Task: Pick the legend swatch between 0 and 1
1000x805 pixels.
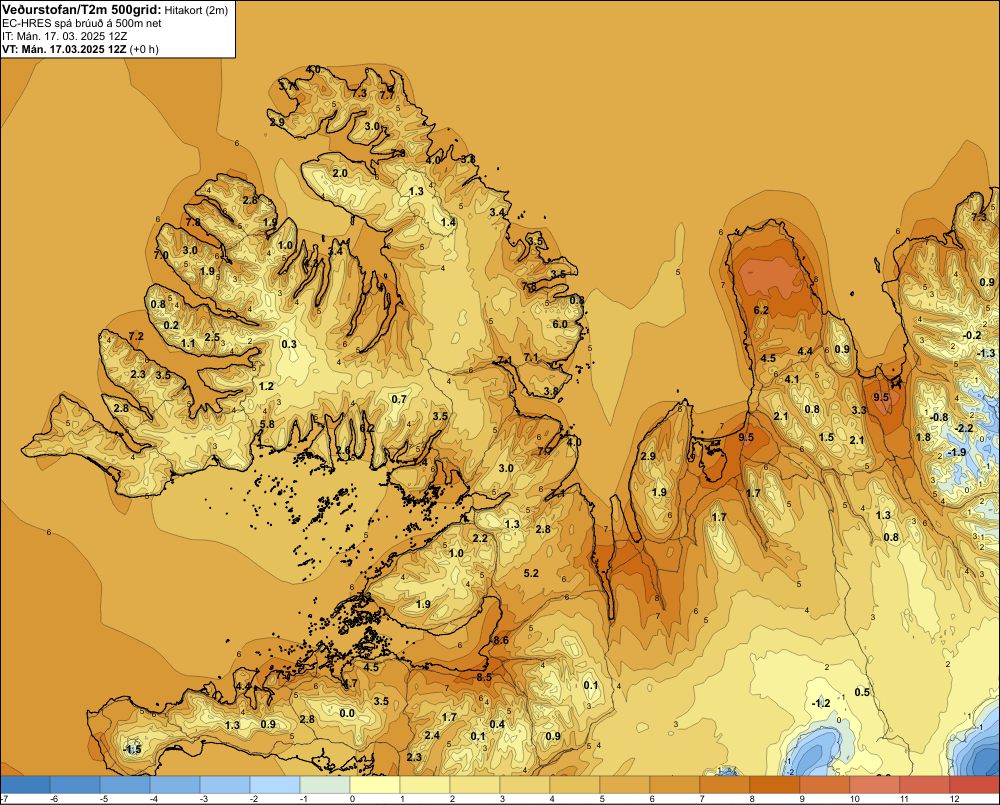Action: point(375,784)
